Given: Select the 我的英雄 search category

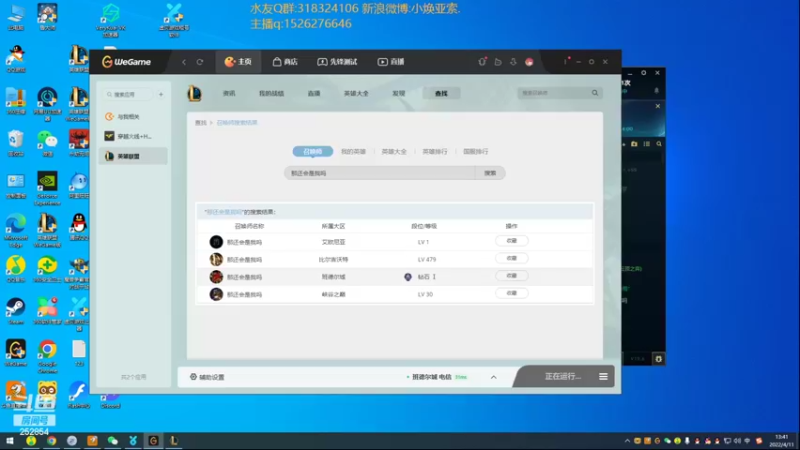Looking at the screenshot, I should [x=353, y=152].
